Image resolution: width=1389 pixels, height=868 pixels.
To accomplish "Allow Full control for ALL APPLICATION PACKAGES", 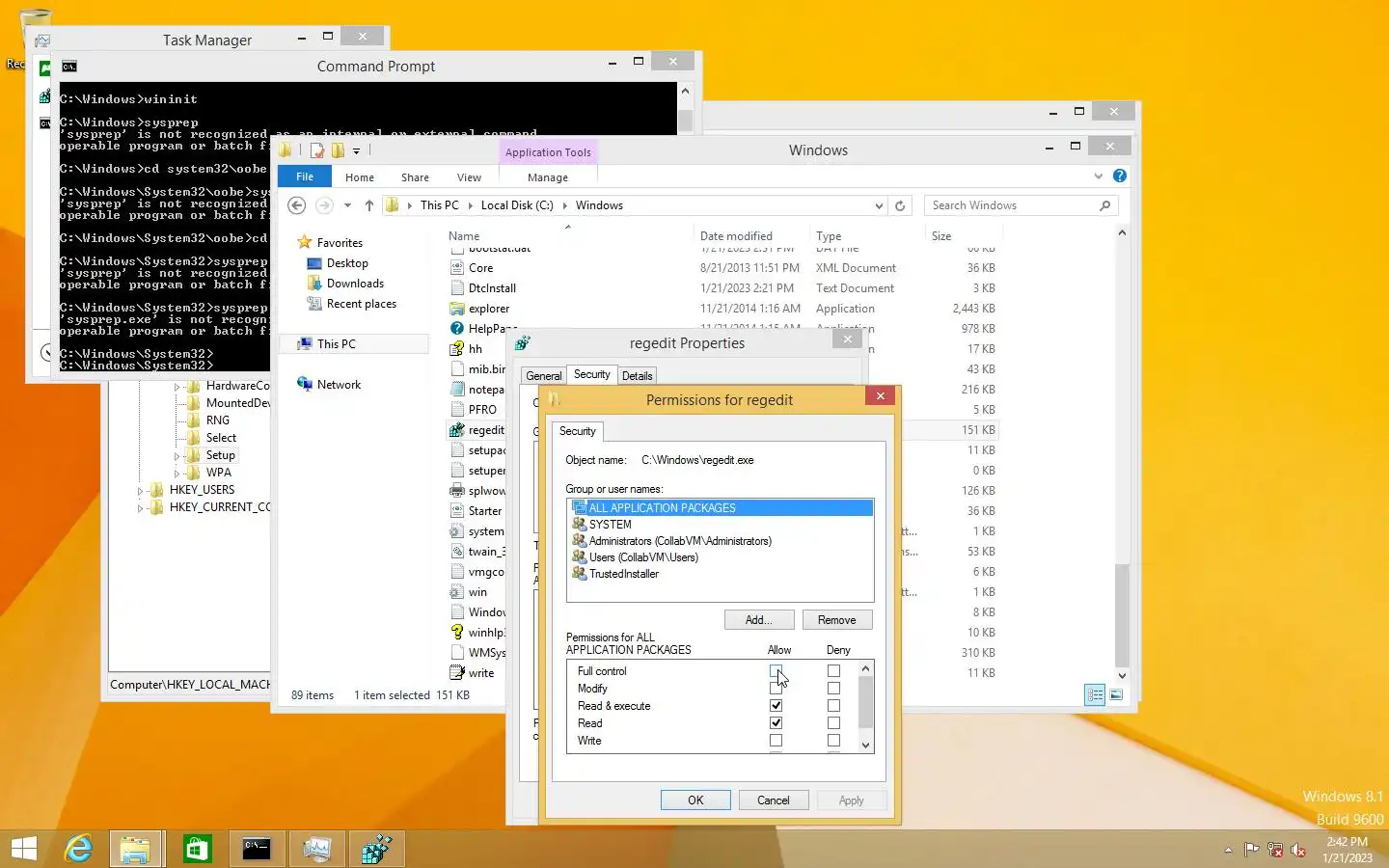I will tap(776, 671).
